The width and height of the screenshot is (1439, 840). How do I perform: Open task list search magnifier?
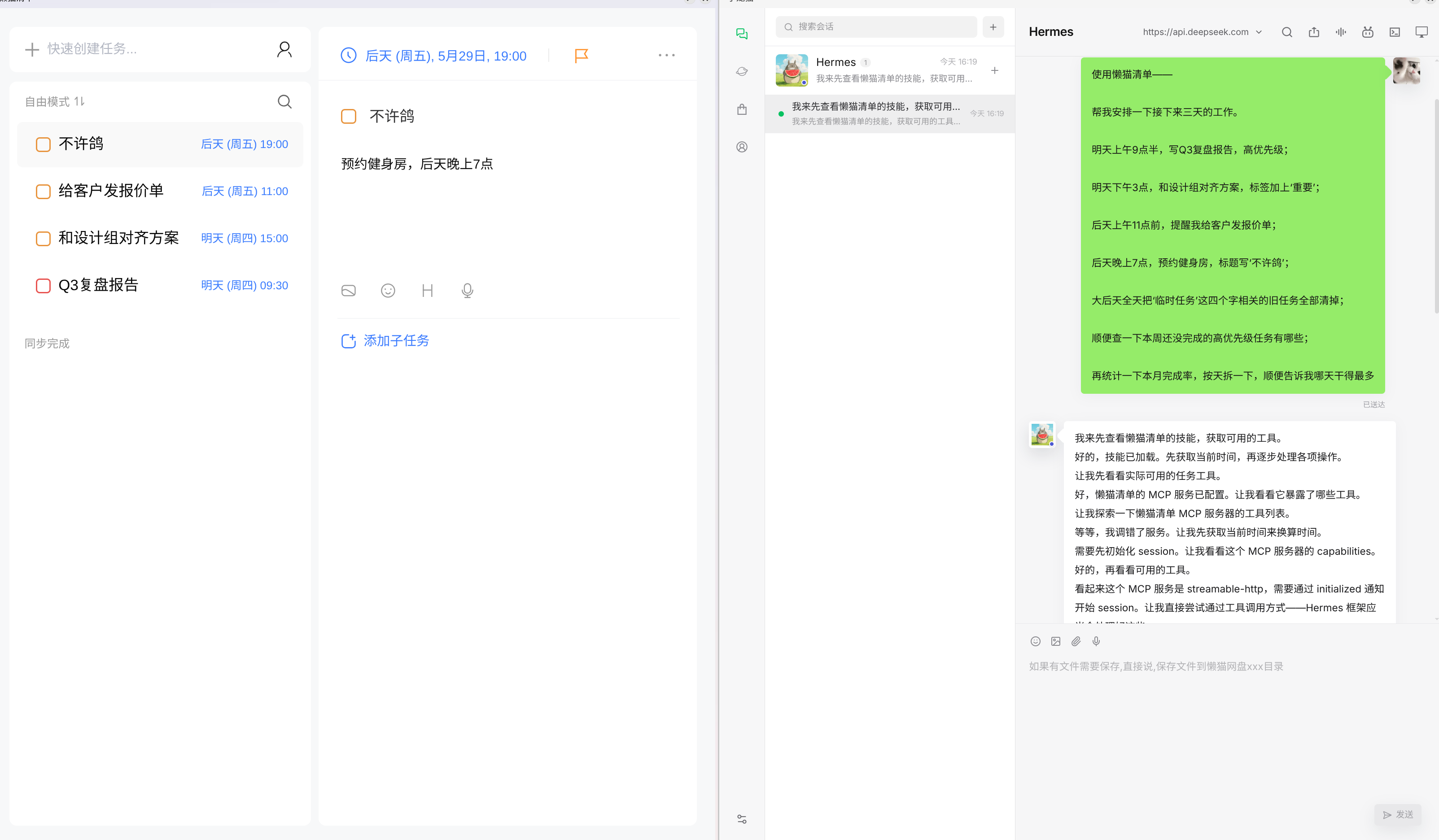pos(284,101)
